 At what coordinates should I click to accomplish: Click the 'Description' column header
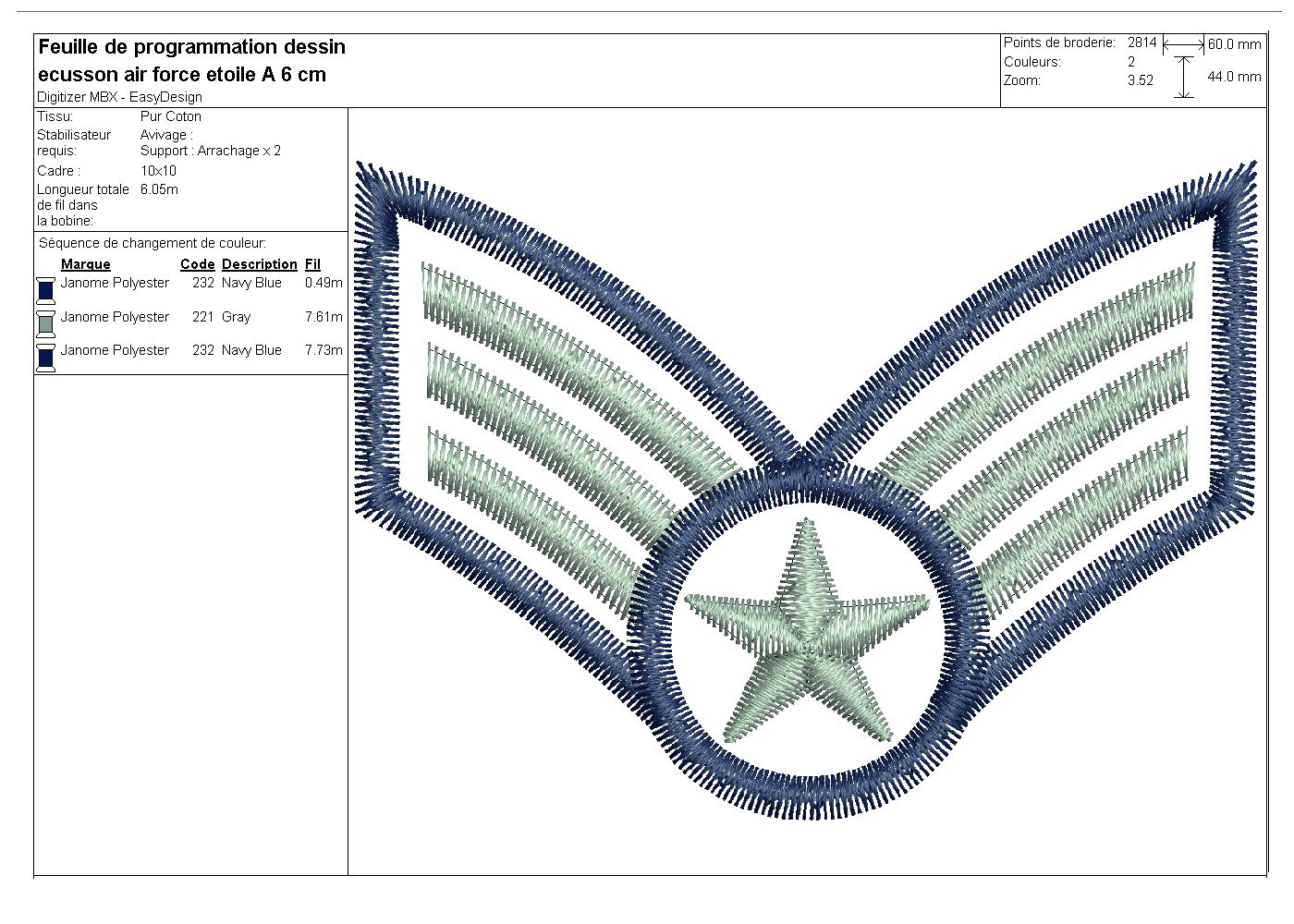(260, 264)
